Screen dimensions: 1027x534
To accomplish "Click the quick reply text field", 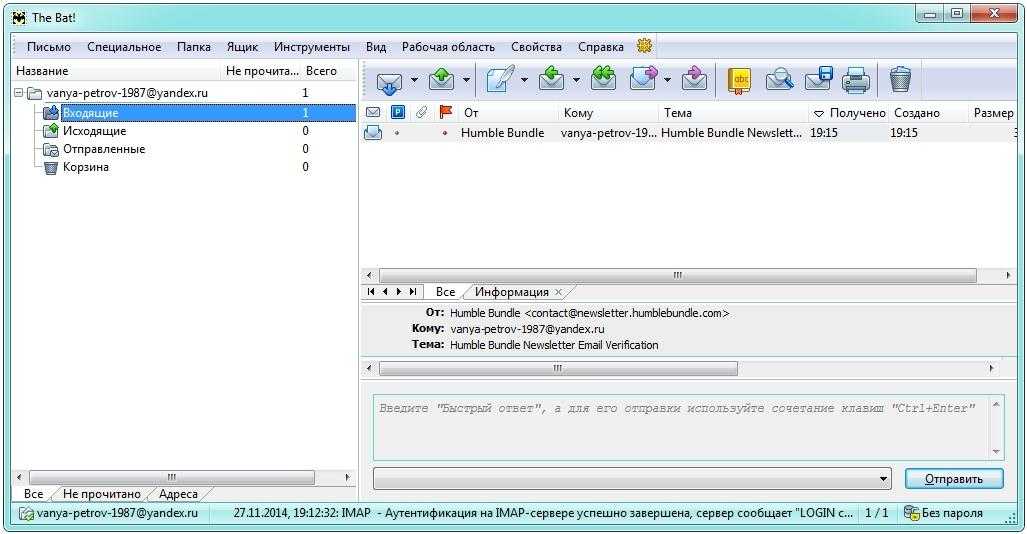I will (680, 426).
